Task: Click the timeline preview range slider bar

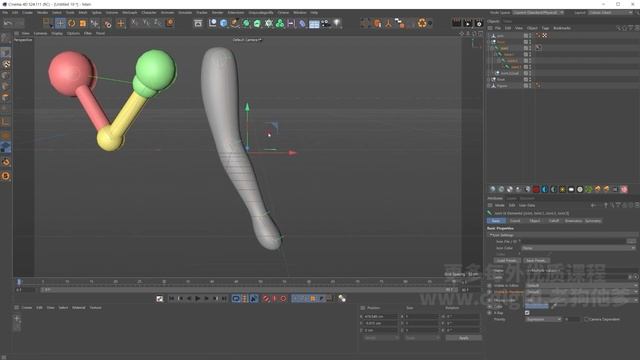Action: pyautogui.click(x=248, y=290)
